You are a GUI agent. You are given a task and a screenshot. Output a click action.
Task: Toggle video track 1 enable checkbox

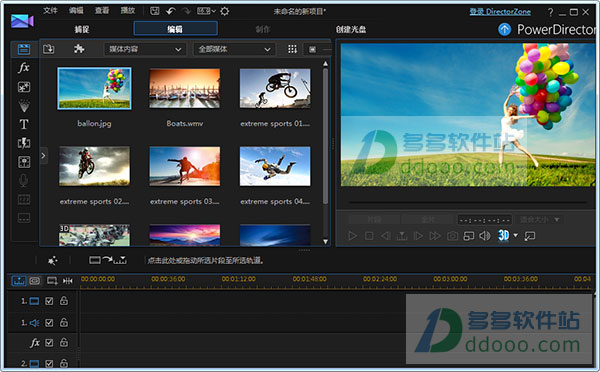49,301
